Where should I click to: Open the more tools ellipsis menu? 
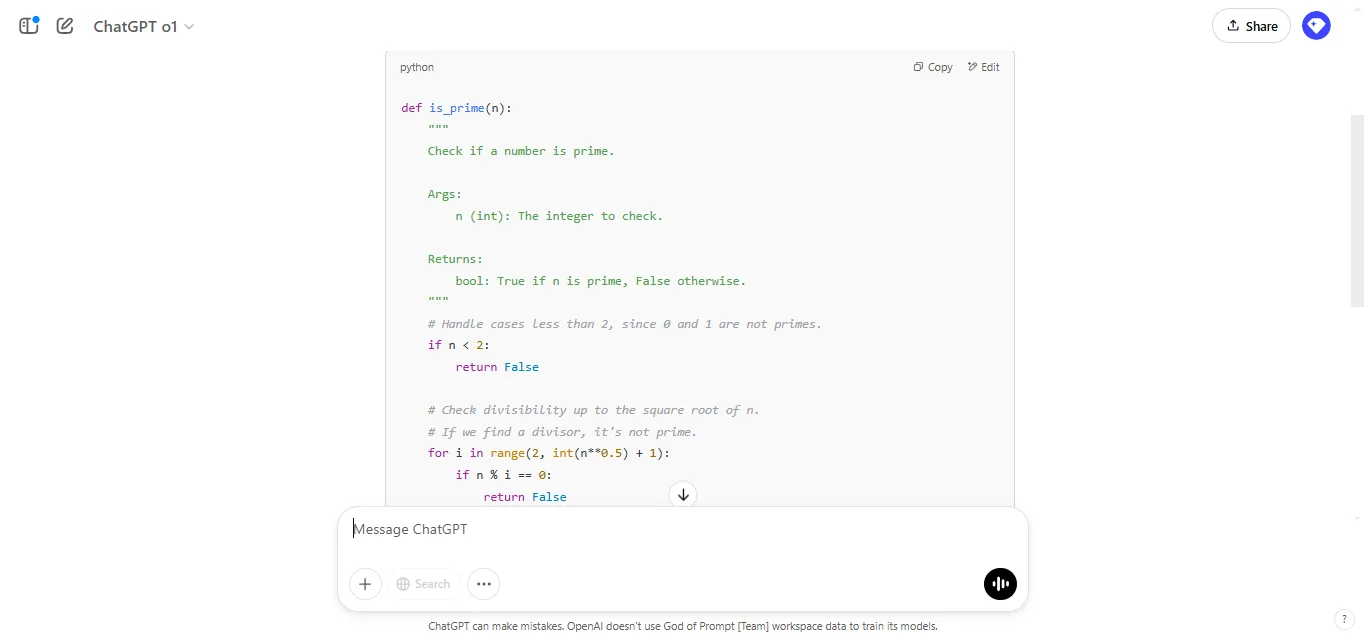click(x=483, y=584)
